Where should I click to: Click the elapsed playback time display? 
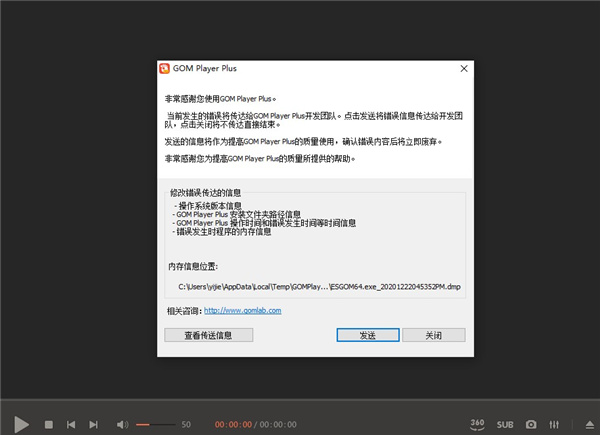(x=233, y=425)
